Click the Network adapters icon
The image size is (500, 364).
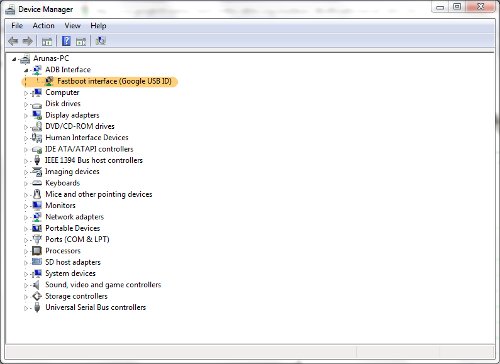(x=37, y=217)
